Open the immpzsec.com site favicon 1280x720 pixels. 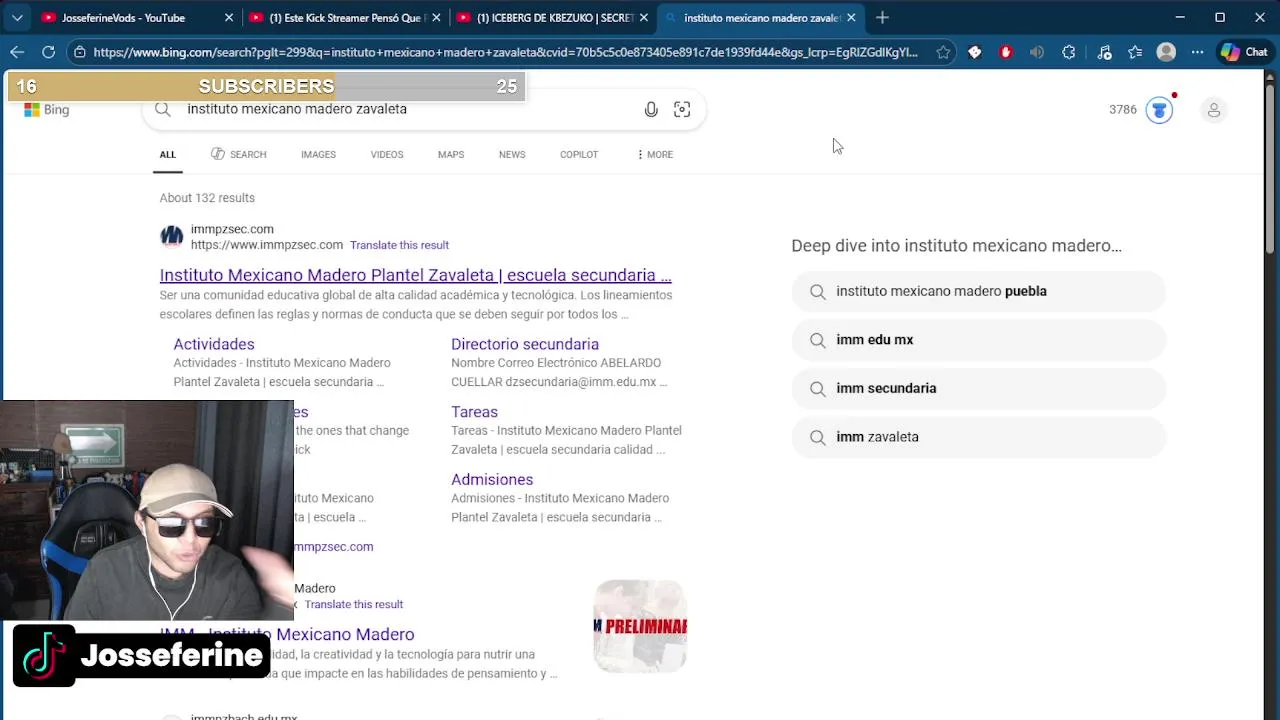pos(172,237)
